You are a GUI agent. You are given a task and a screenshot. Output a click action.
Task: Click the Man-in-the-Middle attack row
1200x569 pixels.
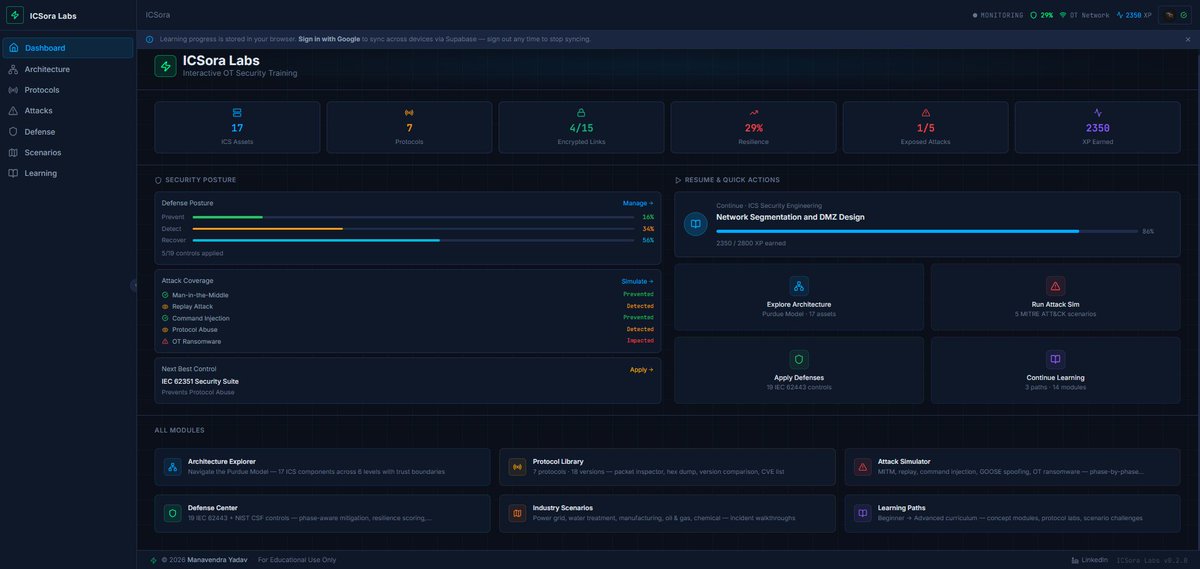[407, 295]
